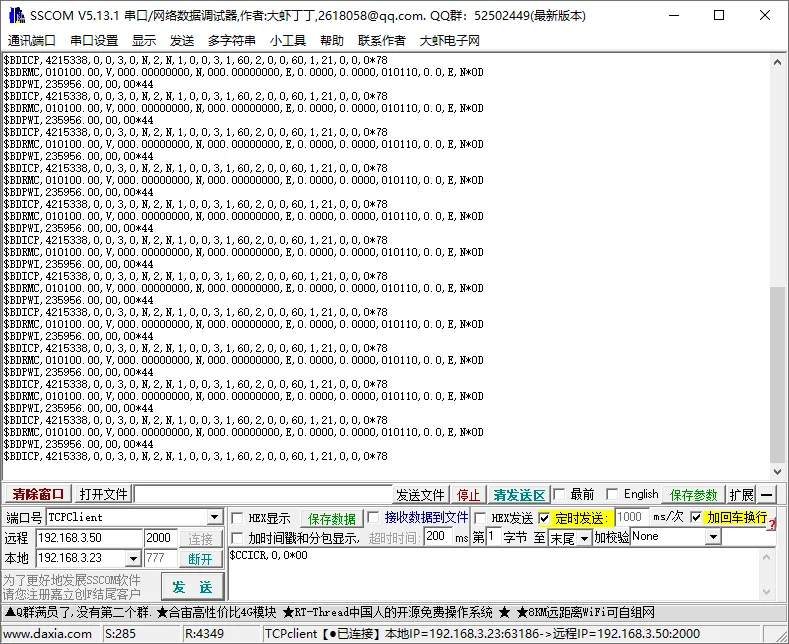
Task: Toggle the HEX显示 checkbox
Action: [x=237, y=518]
